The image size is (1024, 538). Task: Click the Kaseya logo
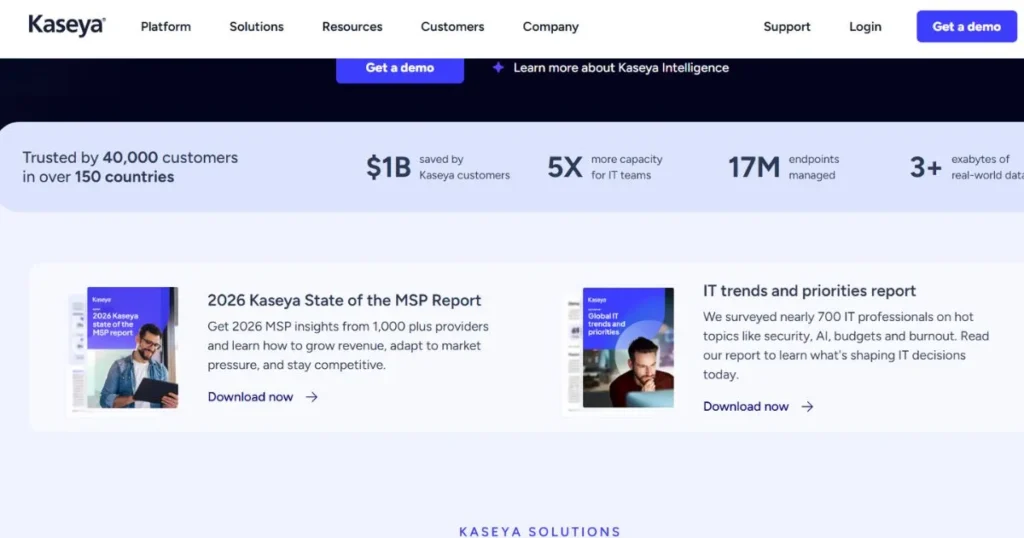point(67,25)
